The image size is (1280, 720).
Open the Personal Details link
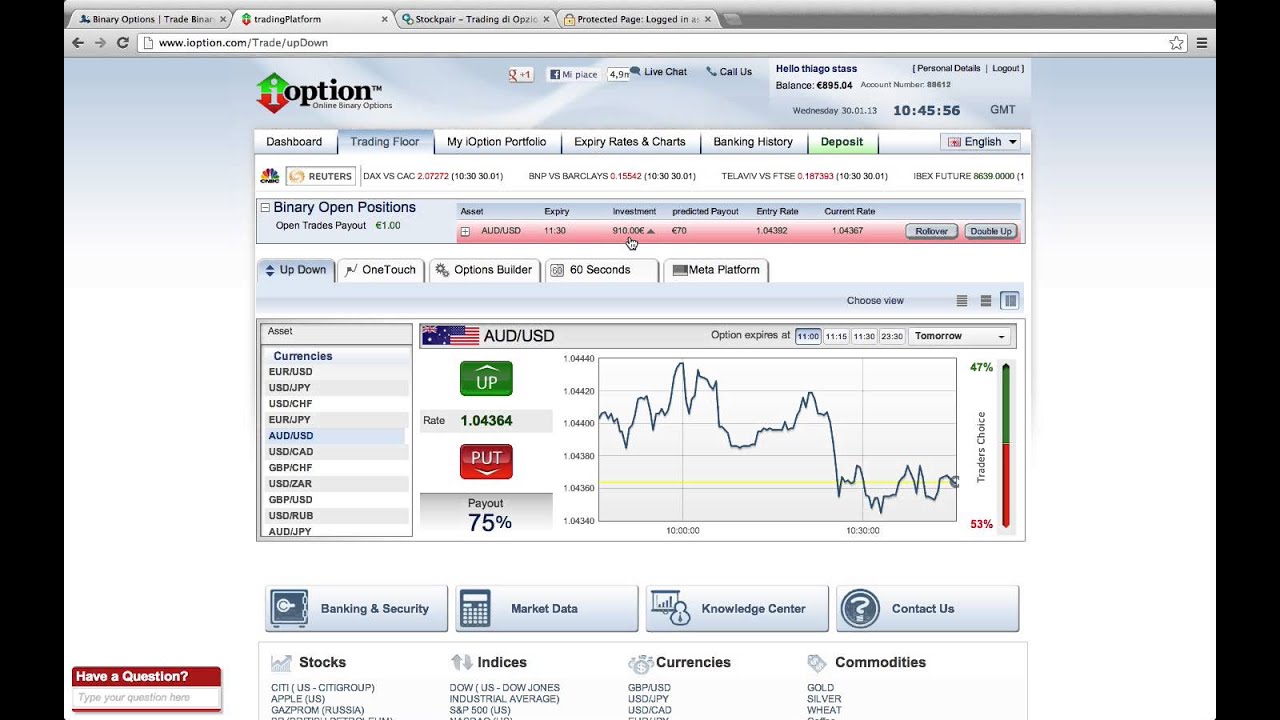point(948,68)
